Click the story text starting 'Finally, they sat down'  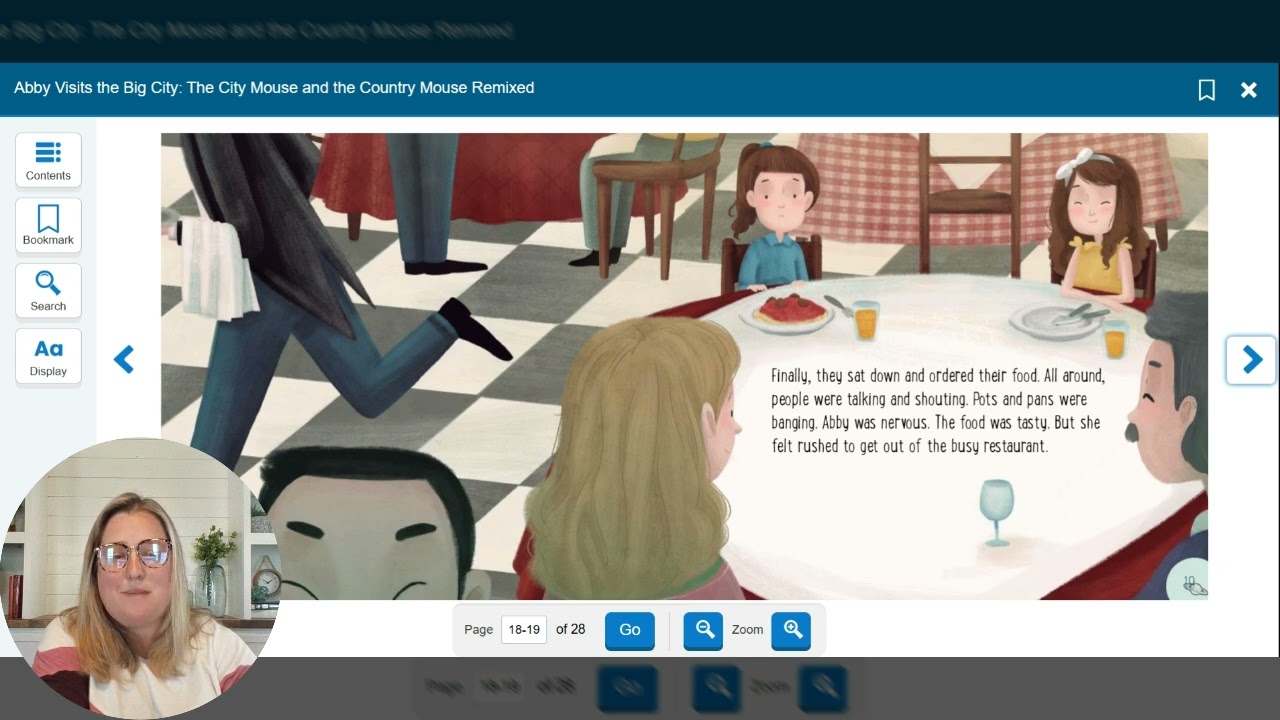tap(938, 411)
